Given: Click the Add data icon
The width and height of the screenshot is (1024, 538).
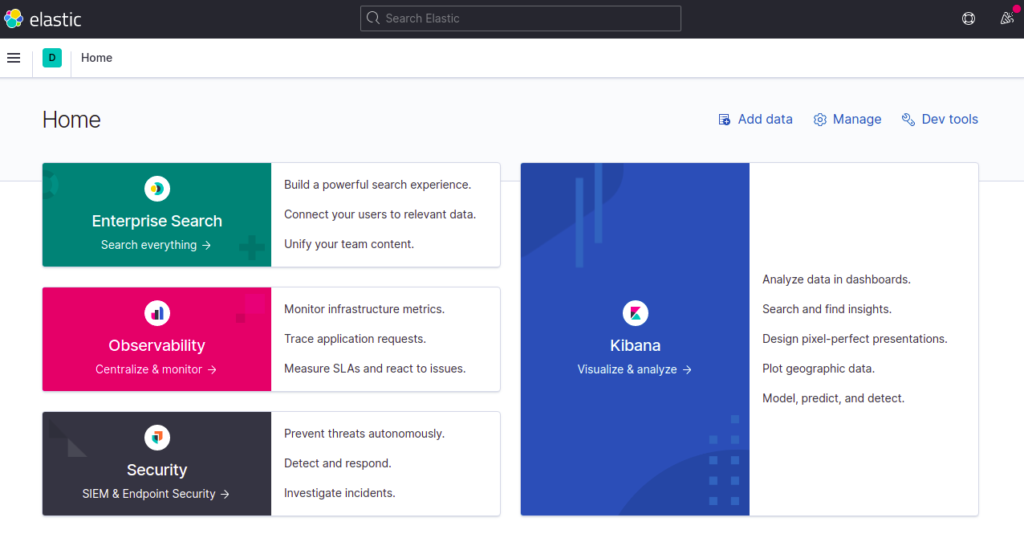Looking at the screenshot, I should coord(724,119).
